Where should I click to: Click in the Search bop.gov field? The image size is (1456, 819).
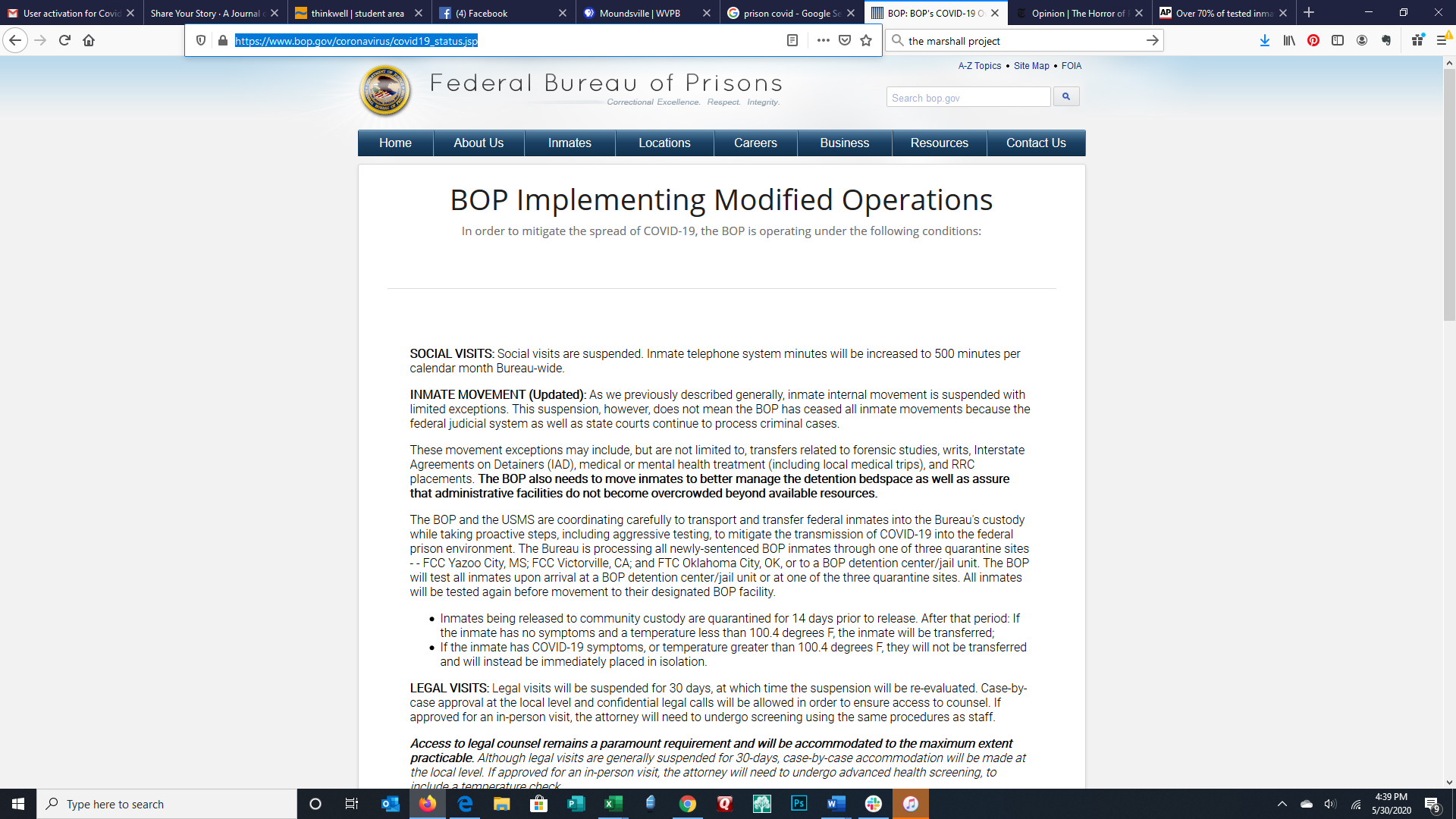point(968,98)
